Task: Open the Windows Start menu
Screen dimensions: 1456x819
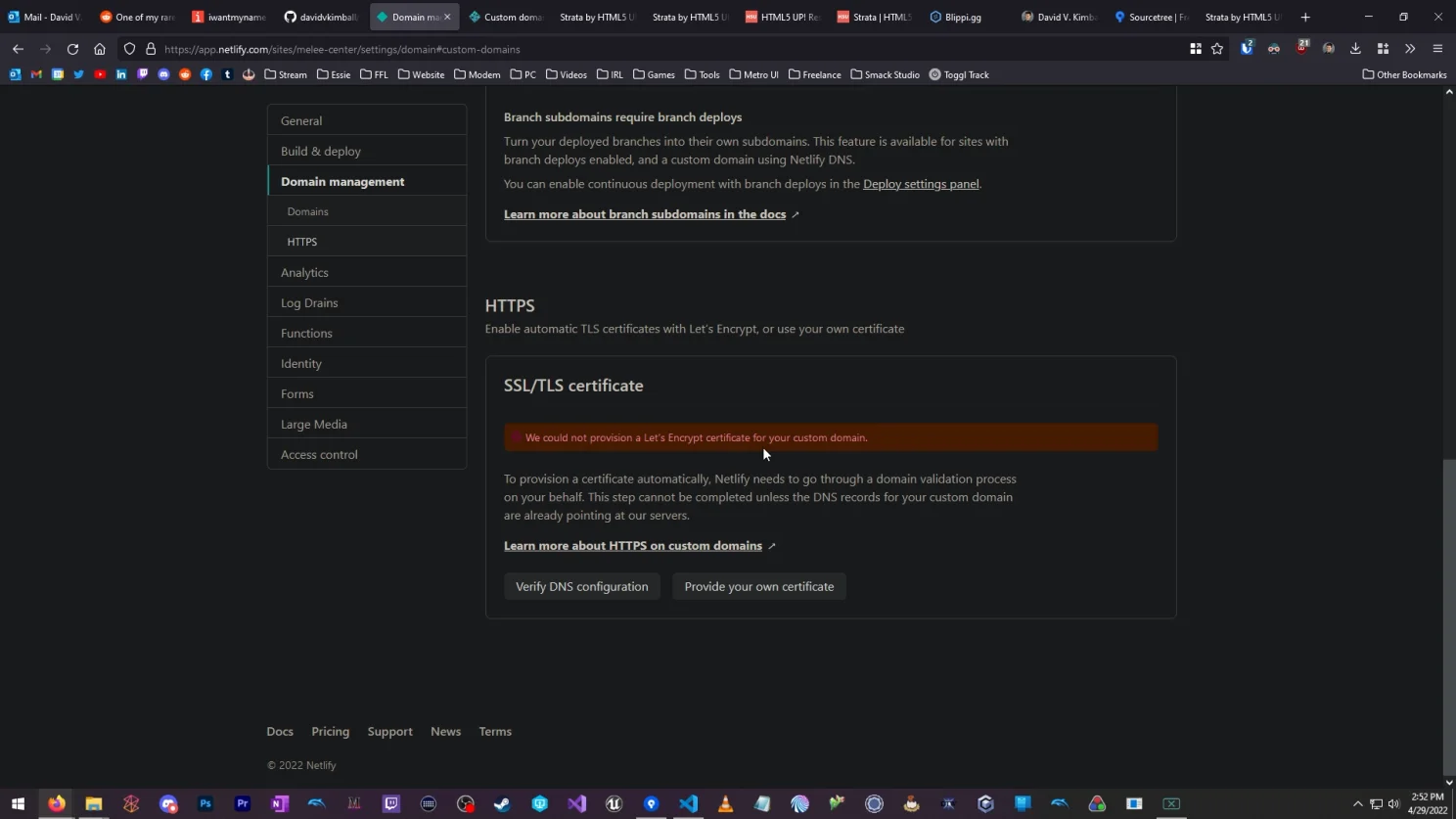Action: (18, 804)
